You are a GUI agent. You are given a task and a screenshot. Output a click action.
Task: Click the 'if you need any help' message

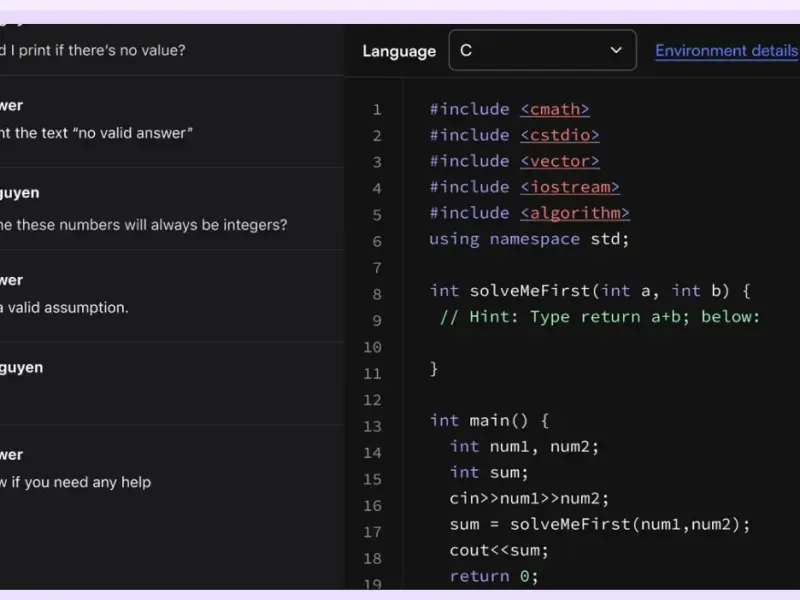pos(76,482)
